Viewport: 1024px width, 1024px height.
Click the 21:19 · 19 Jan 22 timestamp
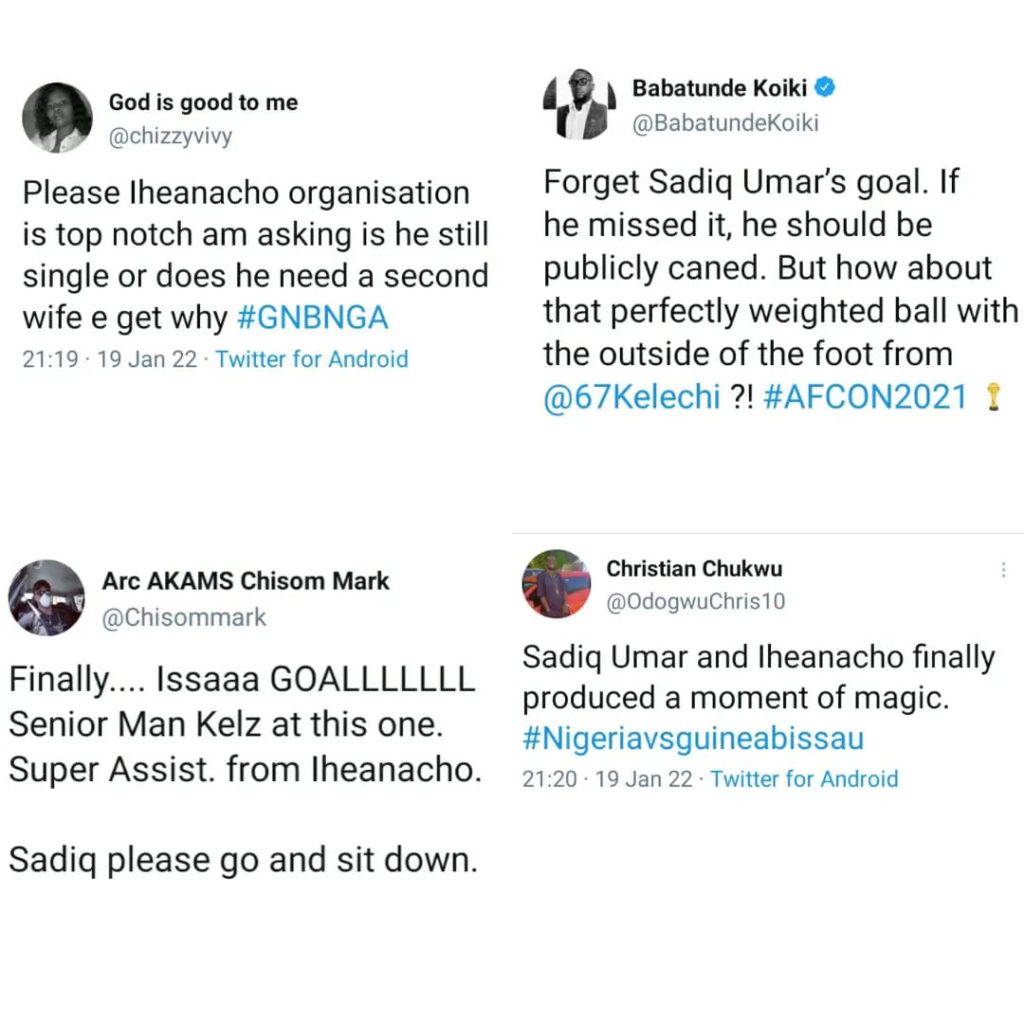pyautogui.click(x=110, y=359)
